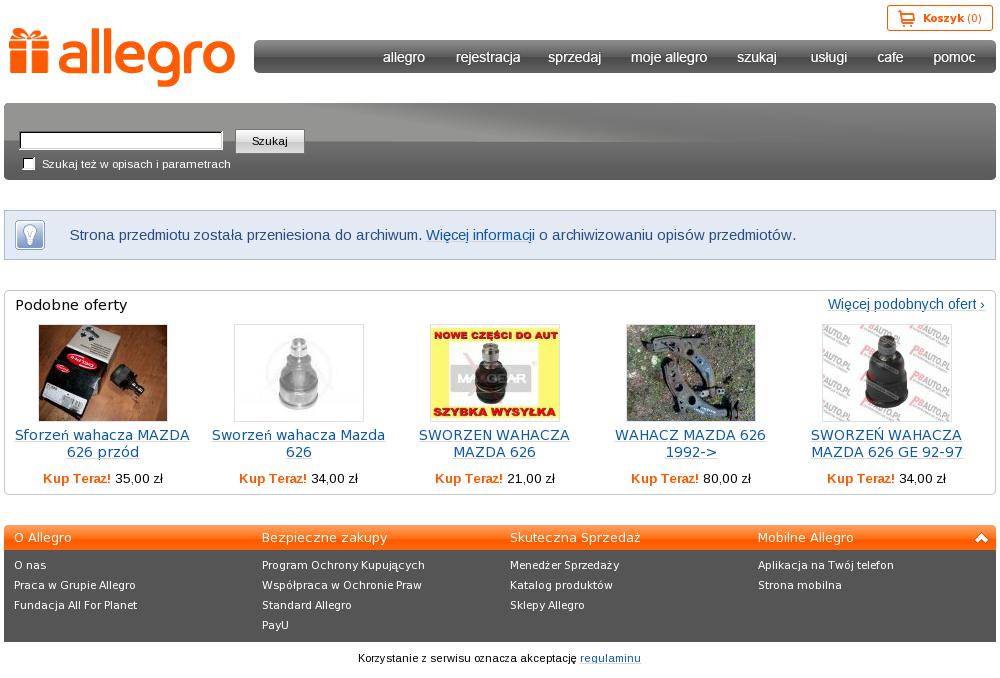Open the PayU footer link
1000x678 pixels.
coord(276,625)
